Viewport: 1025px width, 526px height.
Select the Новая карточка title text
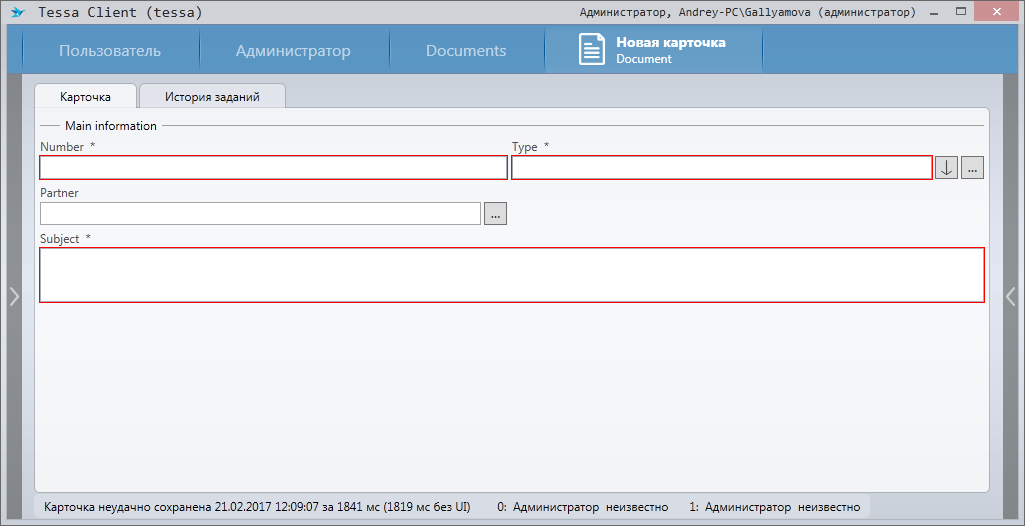(670, 43)
